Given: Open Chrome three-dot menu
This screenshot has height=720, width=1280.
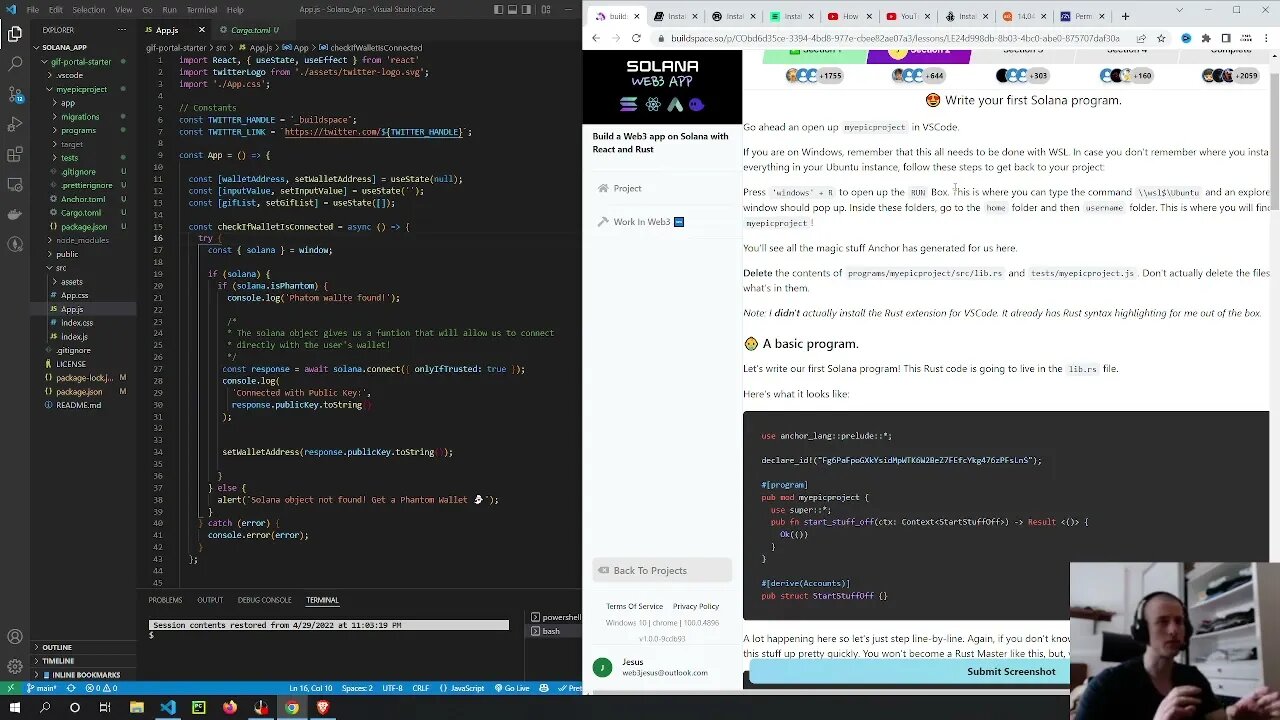Looking at the screenshot, I should tap(1266, 38).
